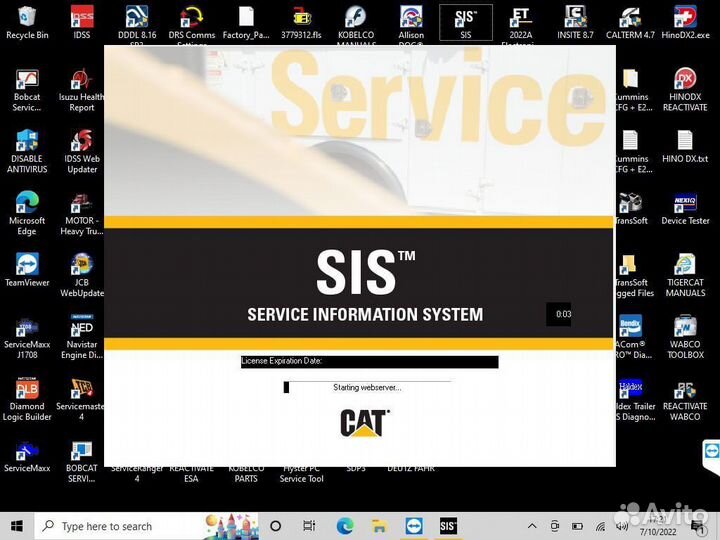Click the TeamViewer side panel tab
Screen dimensions: 720x540
point(711,456)
